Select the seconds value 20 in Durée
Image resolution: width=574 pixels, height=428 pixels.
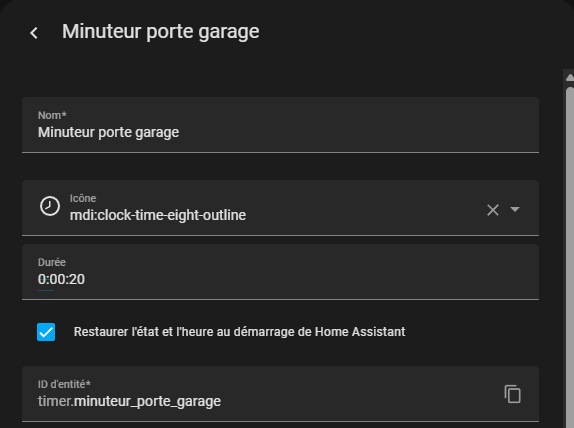pyautogui.click(x=77, y=279)
